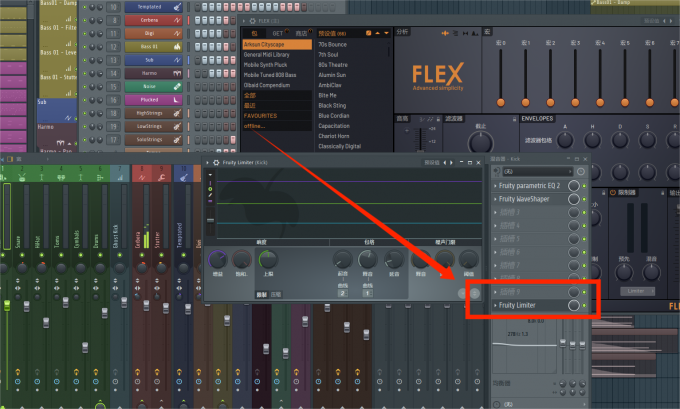Click the orange waveform analysis icon in FLEX

(x=445, y=33)
